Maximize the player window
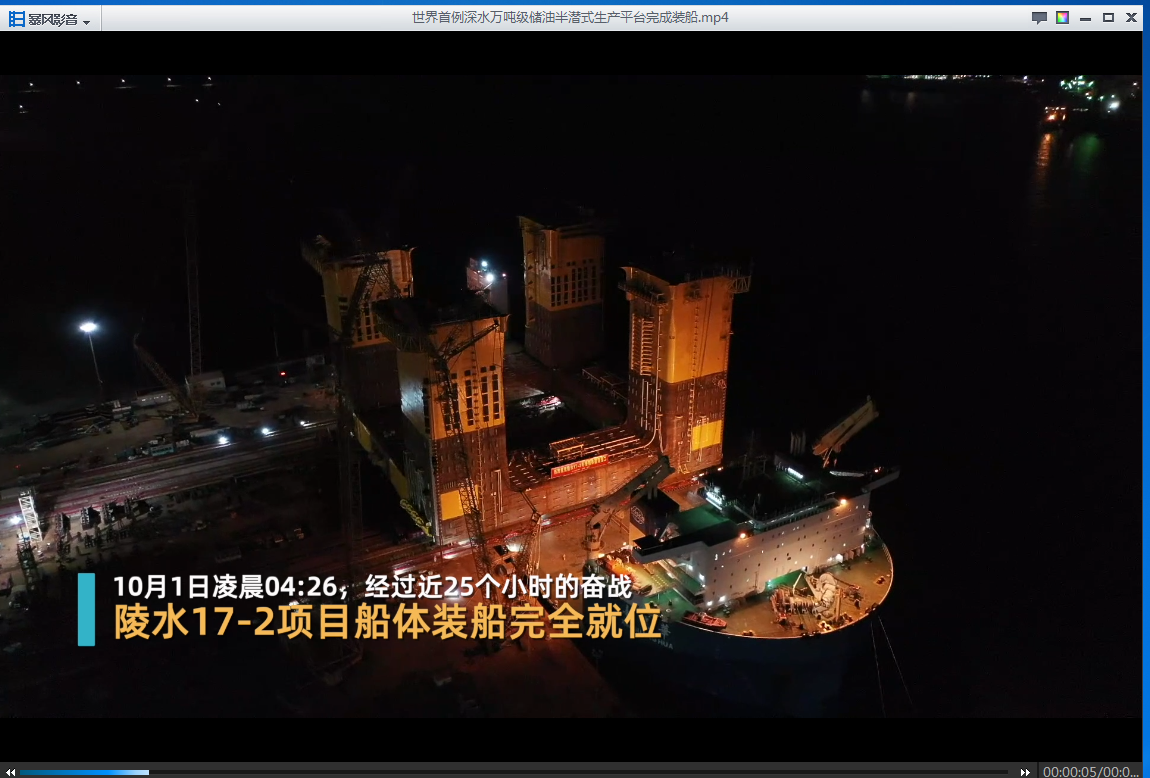1150x778 pixels. [1108, 18]
